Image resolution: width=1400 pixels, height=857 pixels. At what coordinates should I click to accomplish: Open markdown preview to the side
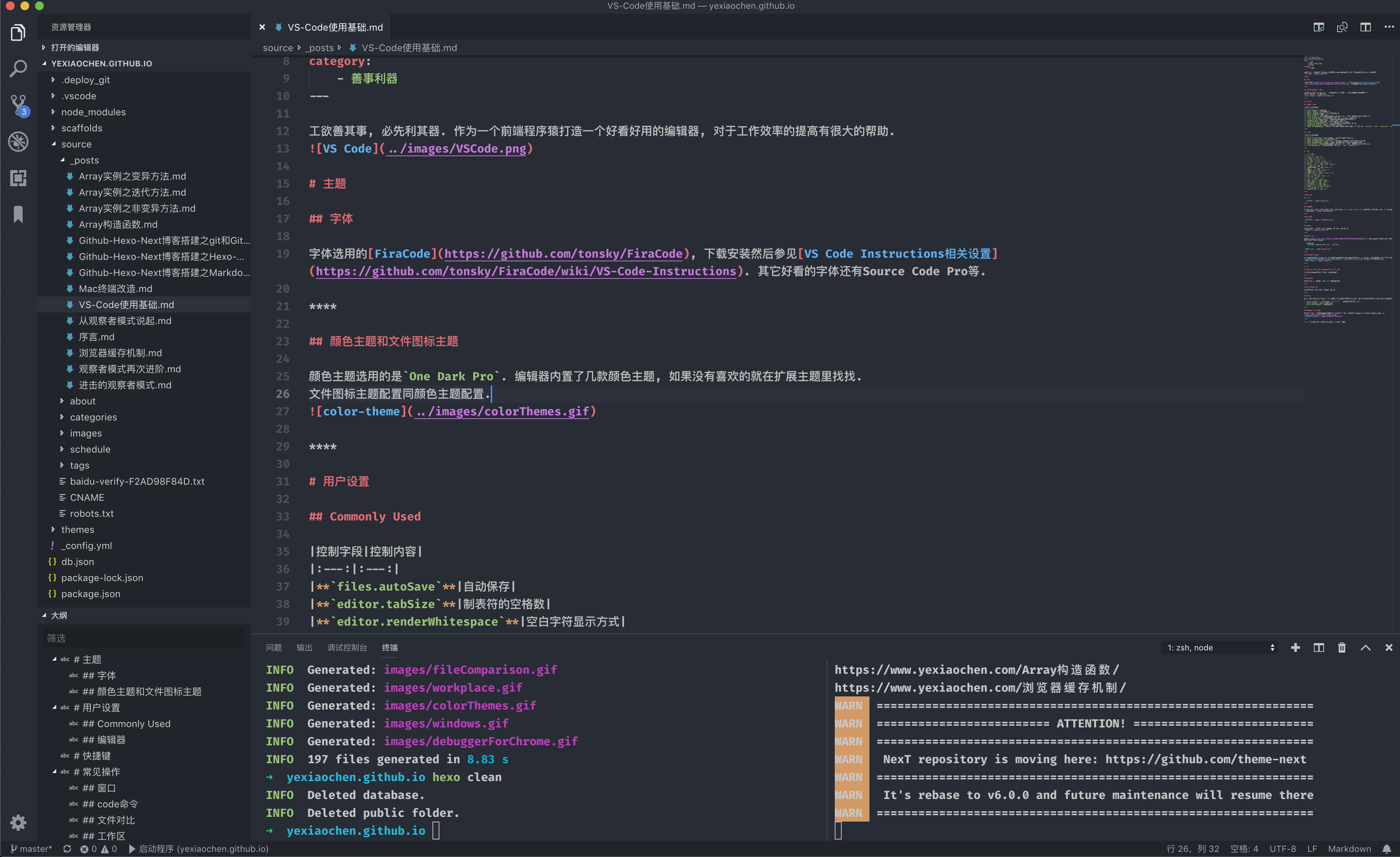coord(1319,27)
